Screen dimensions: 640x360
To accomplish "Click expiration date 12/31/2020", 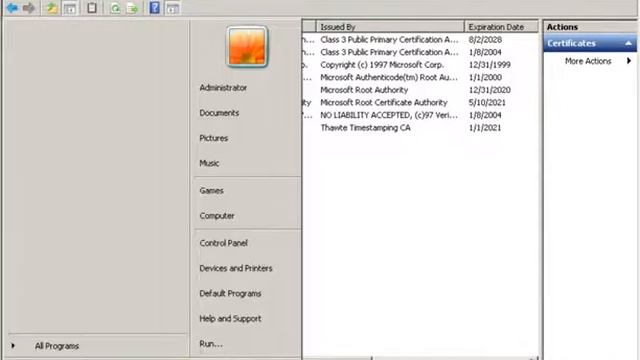I will 489,90.
